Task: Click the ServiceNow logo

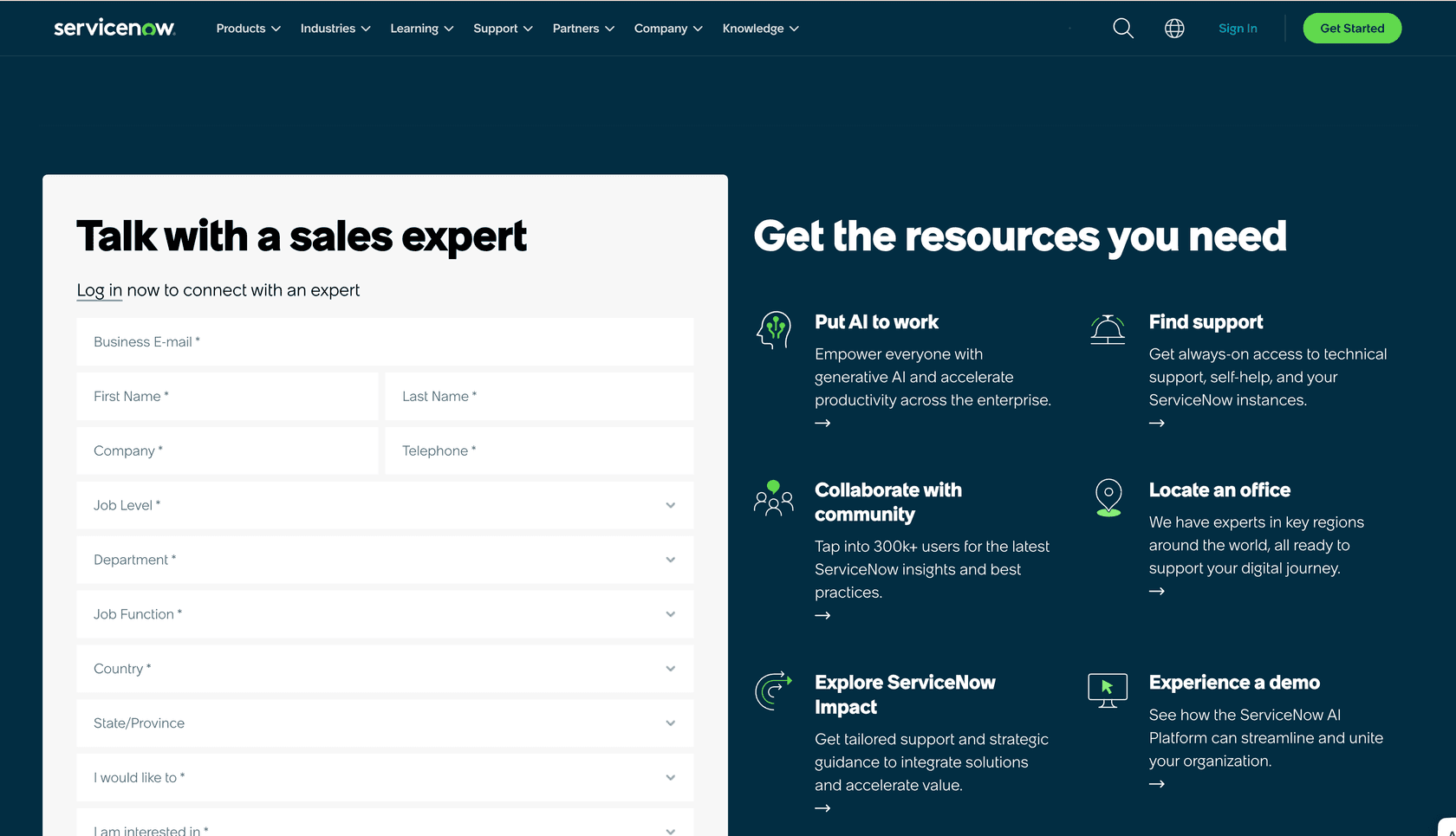Action: (x=114, y=28)
